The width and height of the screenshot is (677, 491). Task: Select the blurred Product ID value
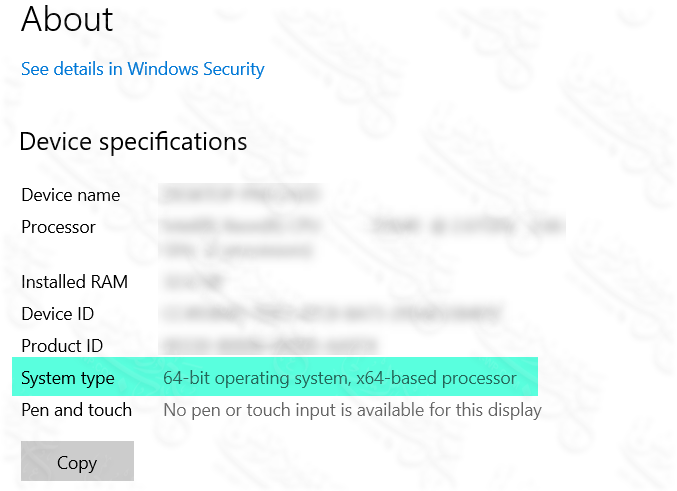(263, 346)
